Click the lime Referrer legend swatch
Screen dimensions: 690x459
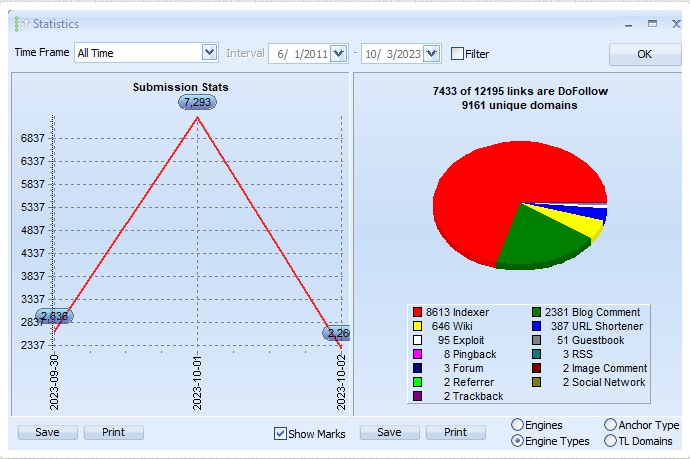point(418,382)
